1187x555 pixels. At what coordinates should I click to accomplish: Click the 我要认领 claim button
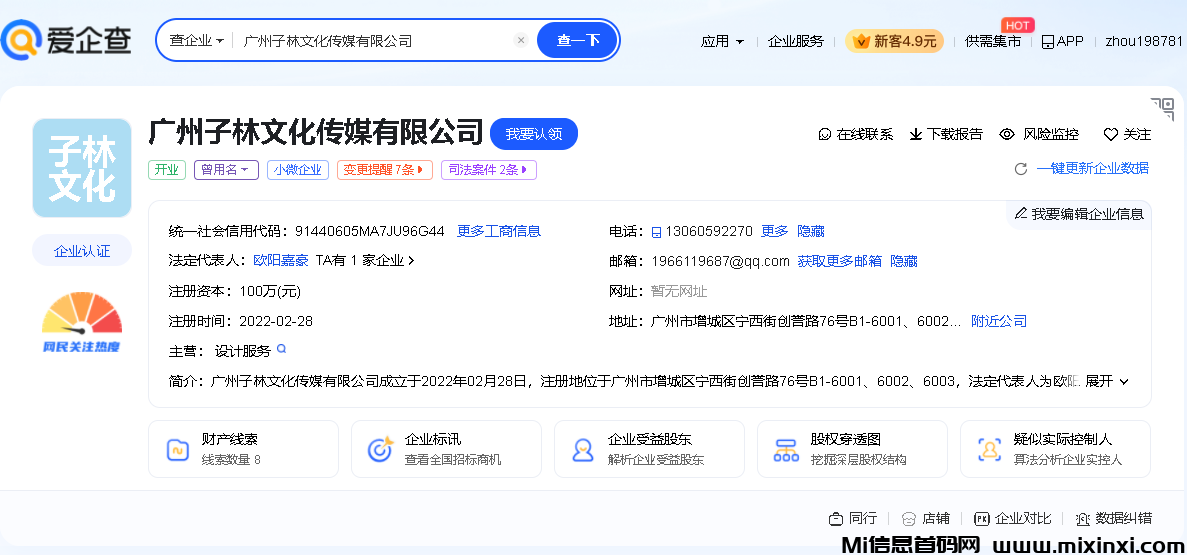[533, 134]
